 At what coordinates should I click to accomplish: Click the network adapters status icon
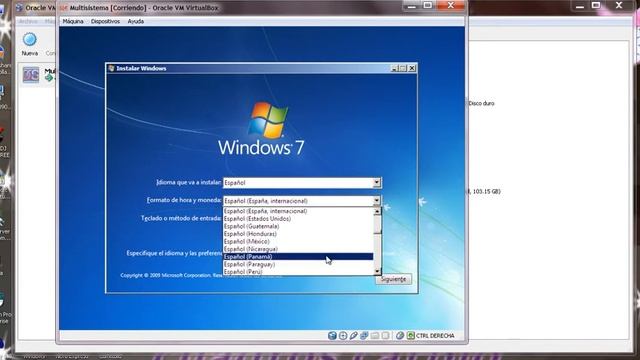coord(364,336)
